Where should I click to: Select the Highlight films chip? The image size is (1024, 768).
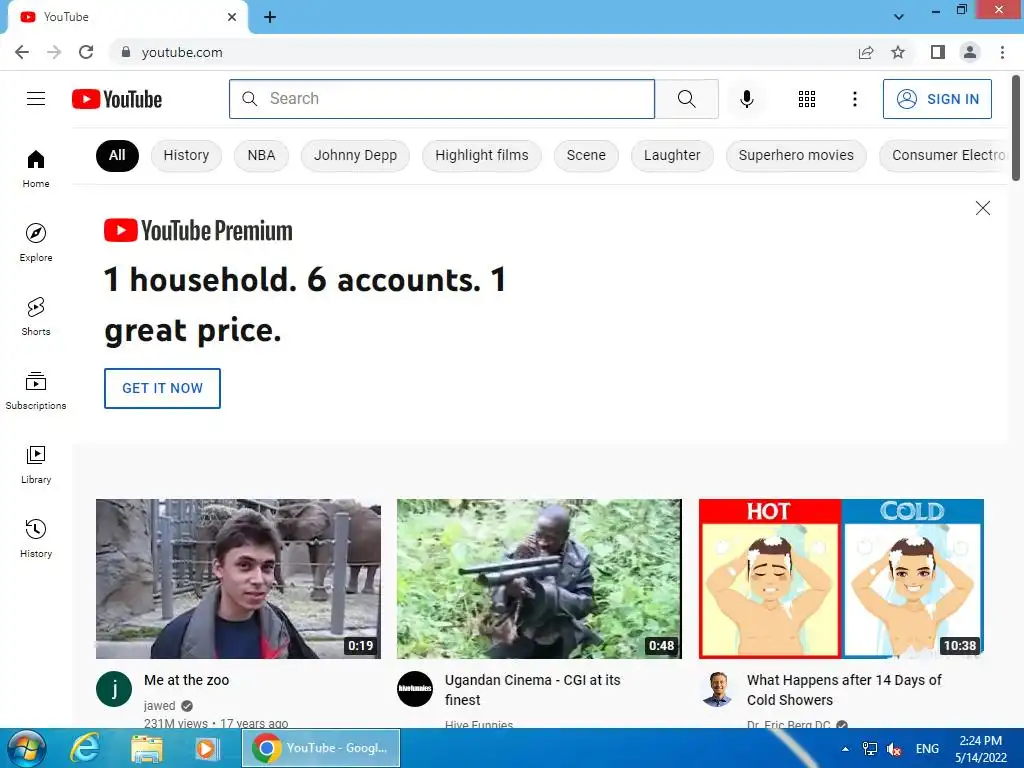tap(481, 155)
